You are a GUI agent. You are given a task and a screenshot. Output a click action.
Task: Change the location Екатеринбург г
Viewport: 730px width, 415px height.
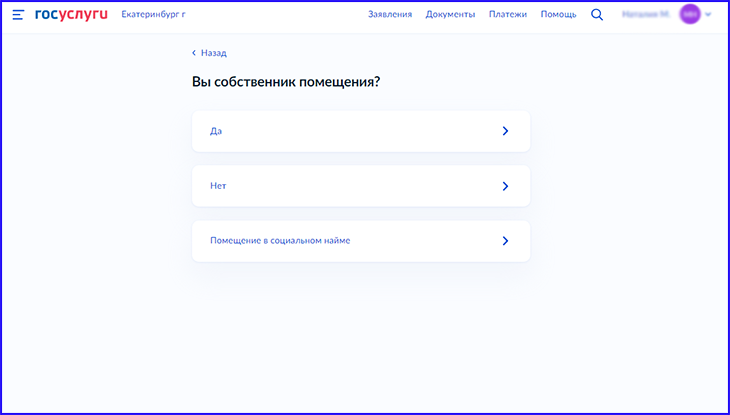point(153,15)
